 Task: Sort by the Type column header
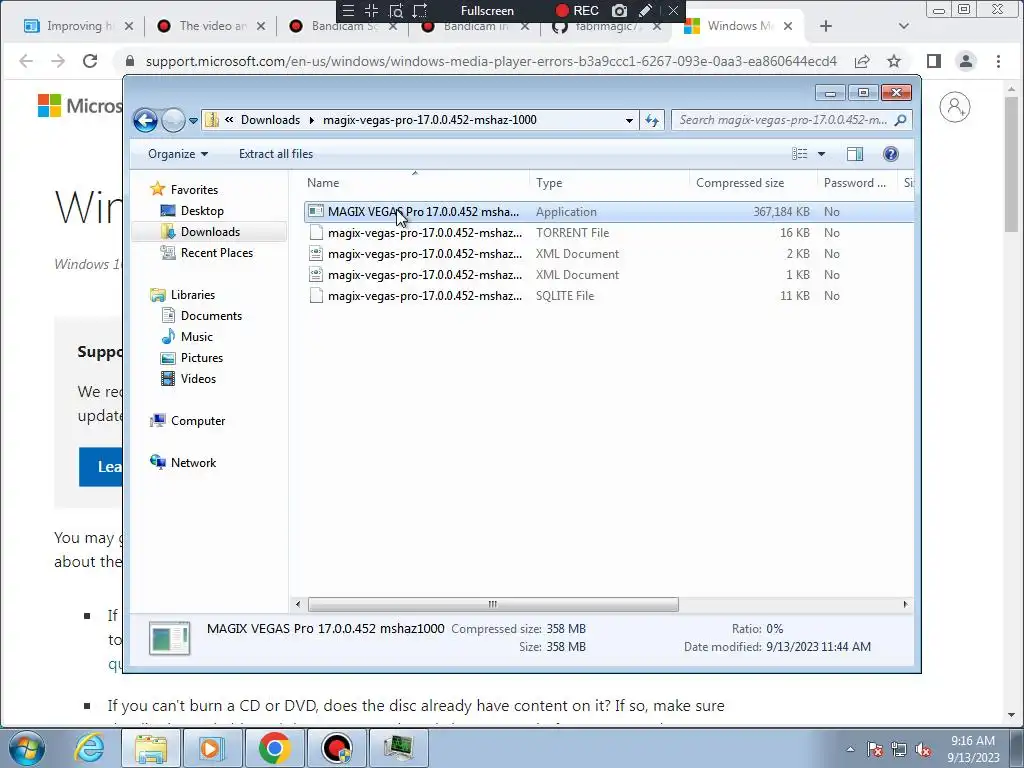(x=609, y=183)
